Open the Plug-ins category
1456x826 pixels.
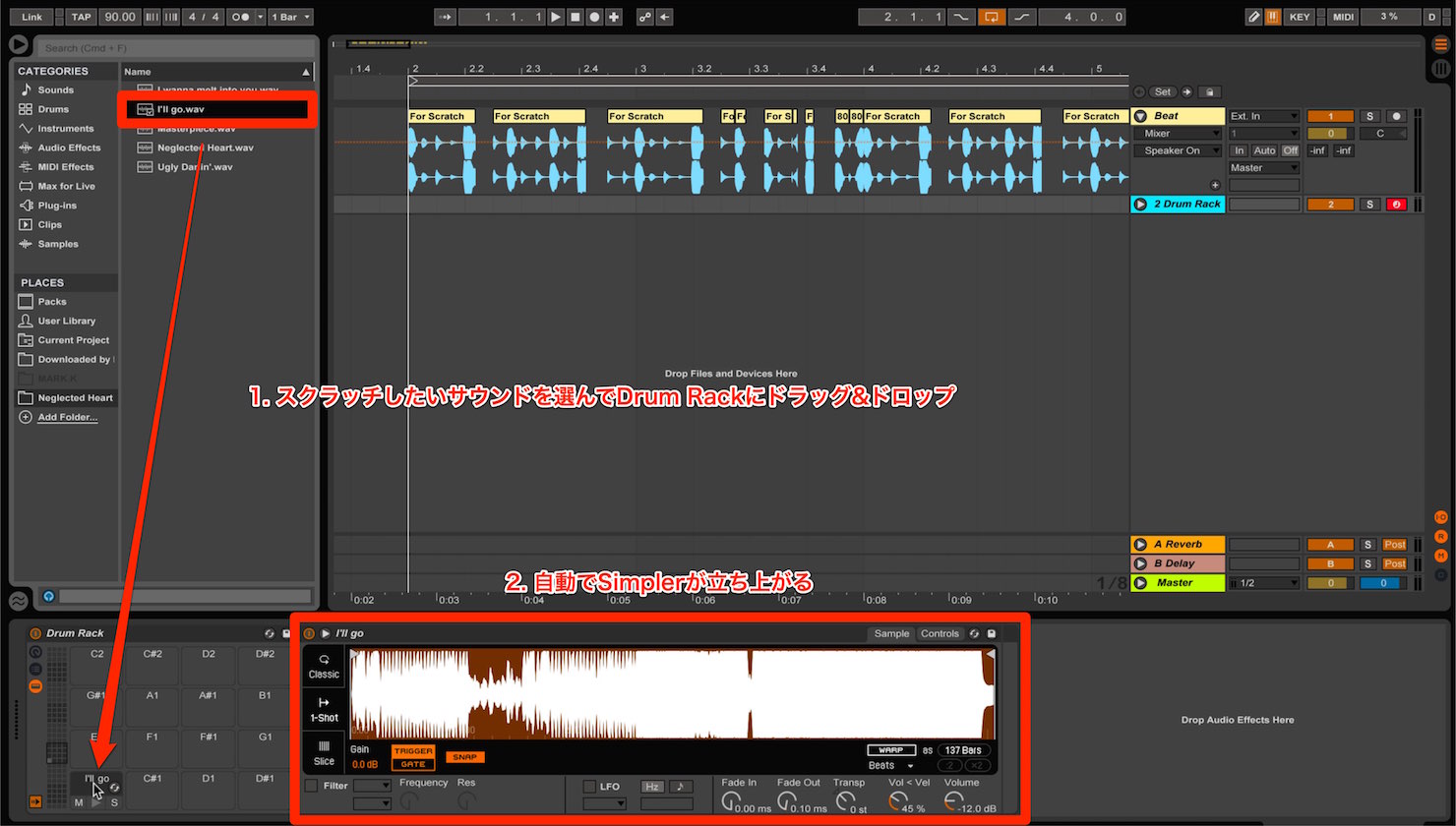[57, 206]
